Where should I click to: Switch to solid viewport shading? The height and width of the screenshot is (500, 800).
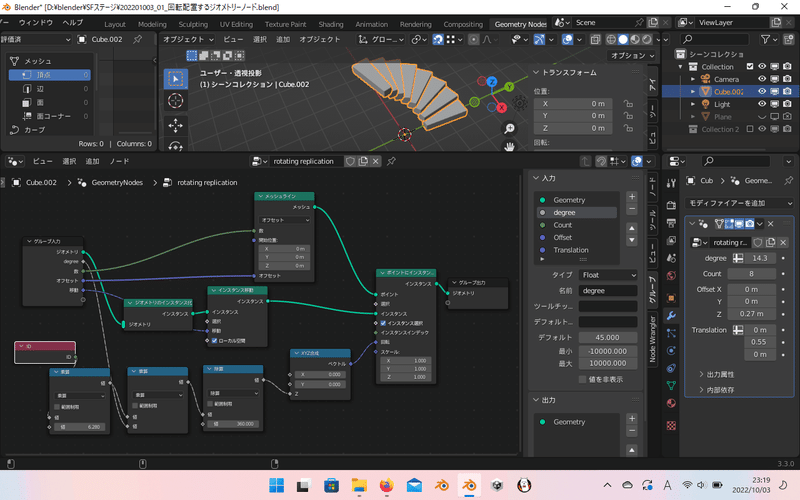pos(623,39)
